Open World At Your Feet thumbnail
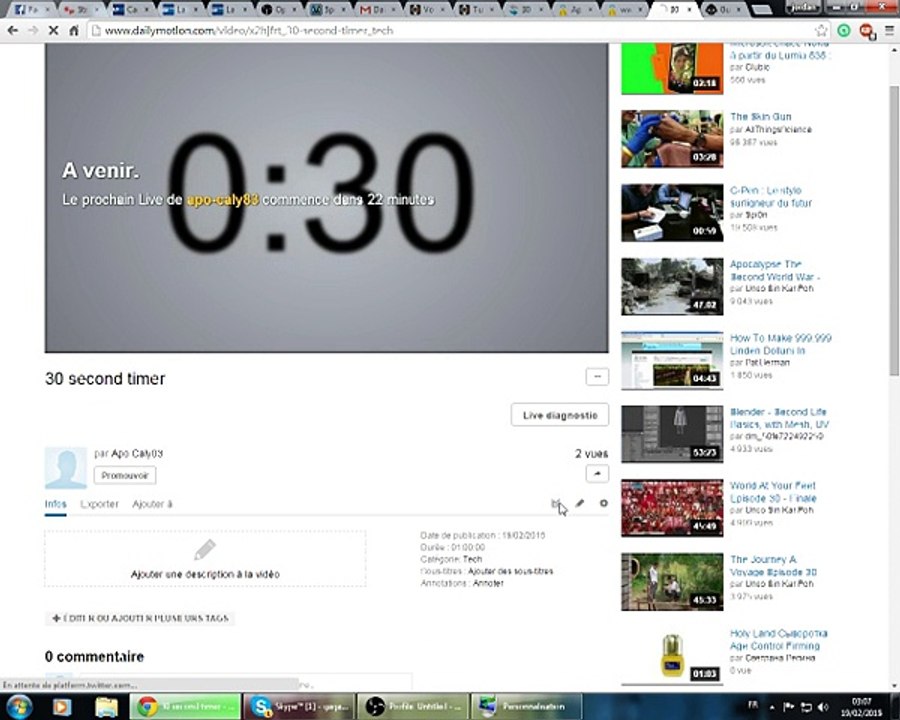 (x=672, y=508)
